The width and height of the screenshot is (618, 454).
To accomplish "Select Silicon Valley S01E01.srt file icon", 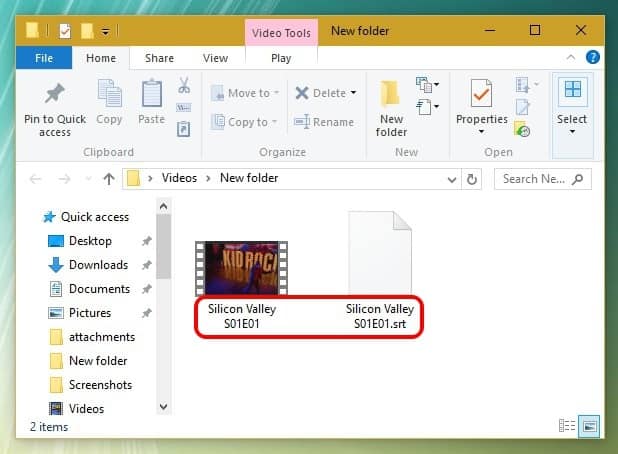I will [x=380, y=253].
